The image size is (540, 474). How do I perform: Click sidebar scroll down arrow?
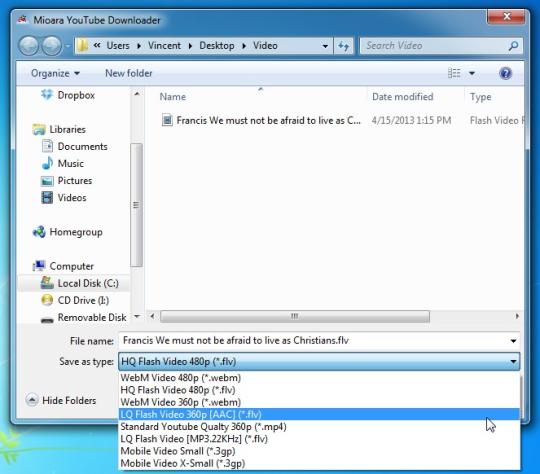[137, 316]
